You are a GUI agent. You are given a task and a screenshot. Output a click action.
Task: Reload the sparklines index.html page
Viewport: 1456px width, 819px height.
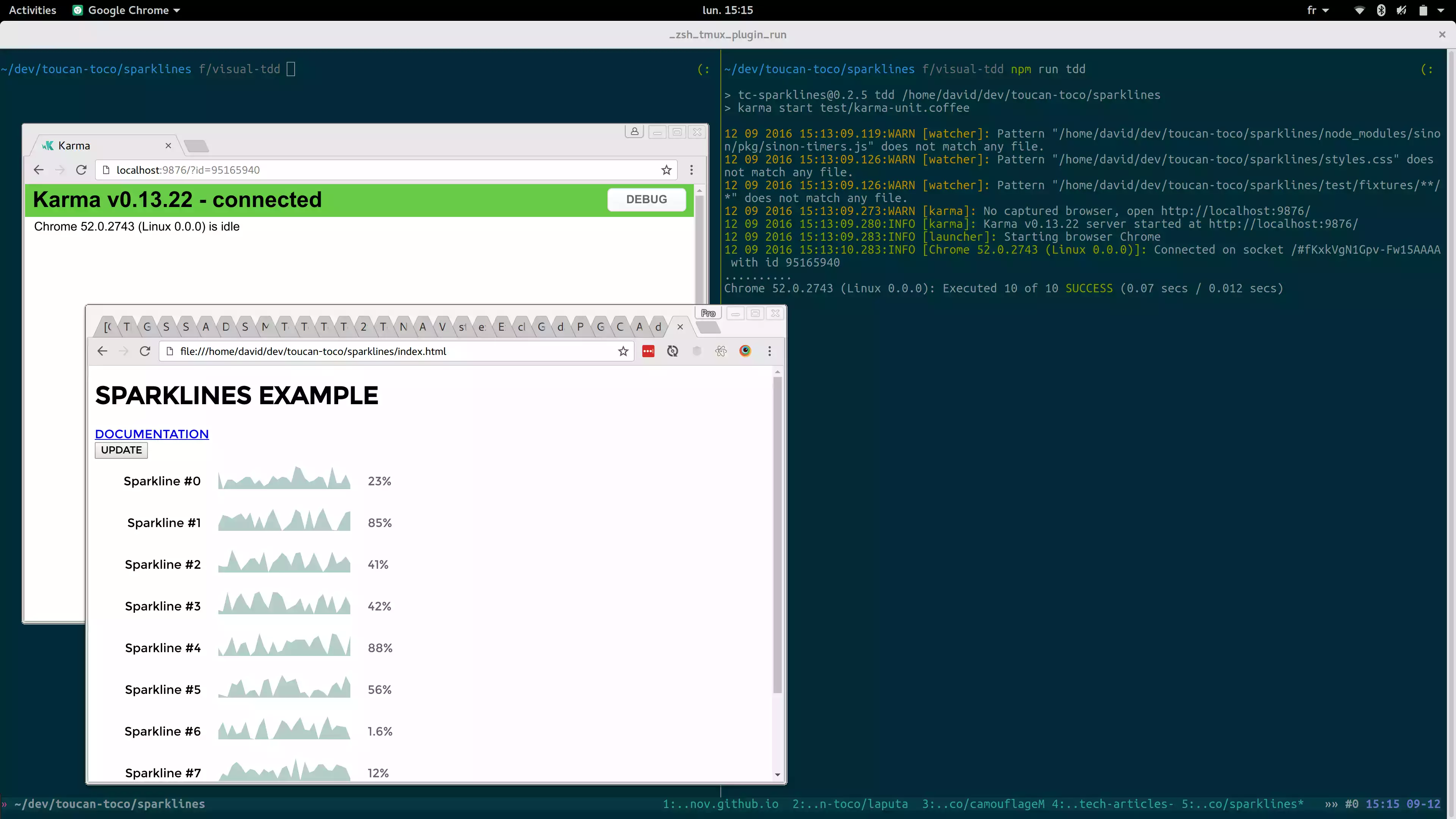click(x=145, y=351)
